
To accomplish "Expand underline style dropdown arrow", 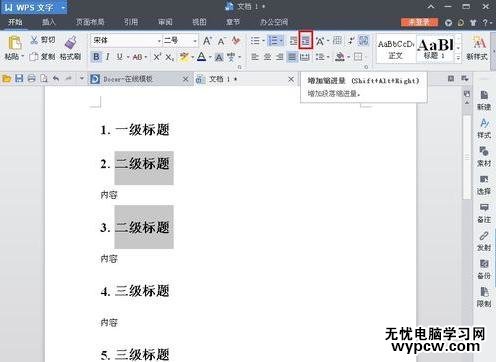I will coord(128,57).
